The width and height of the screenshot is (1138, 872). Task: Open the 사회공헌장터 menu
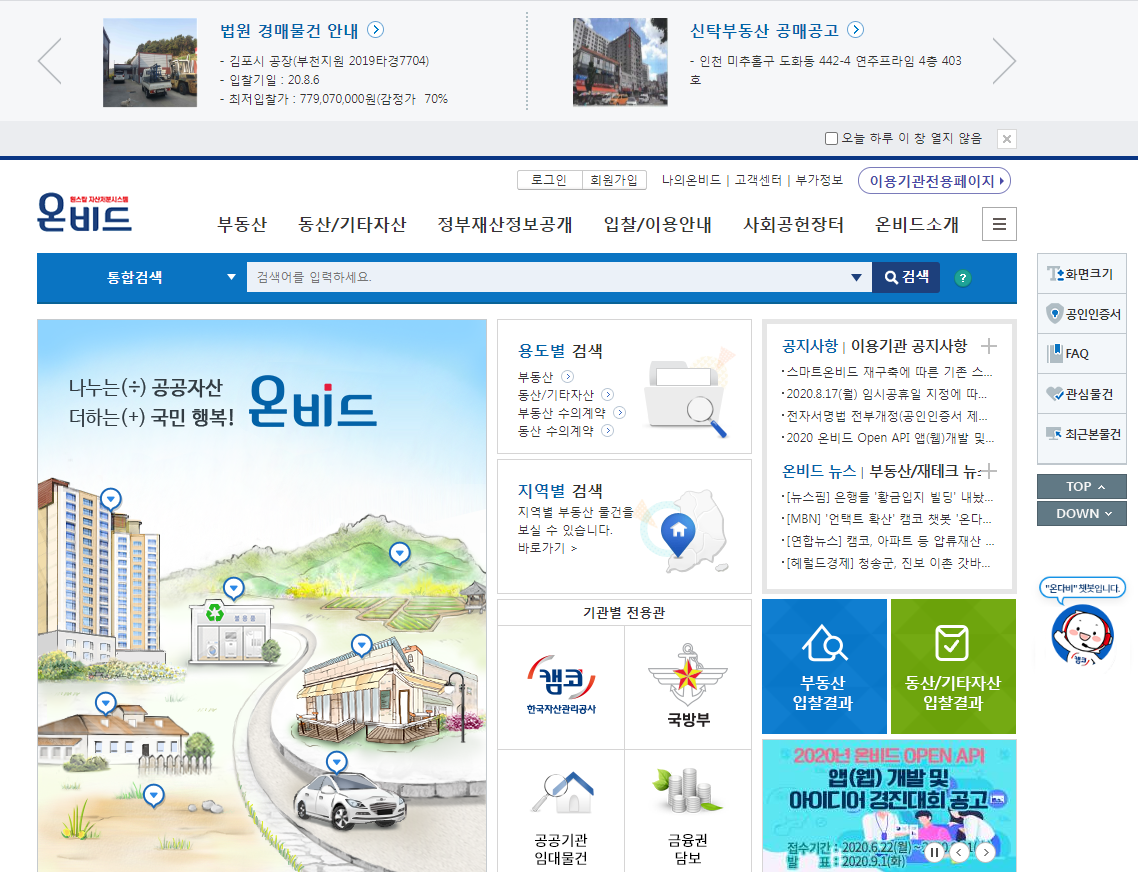pos(793,224)
